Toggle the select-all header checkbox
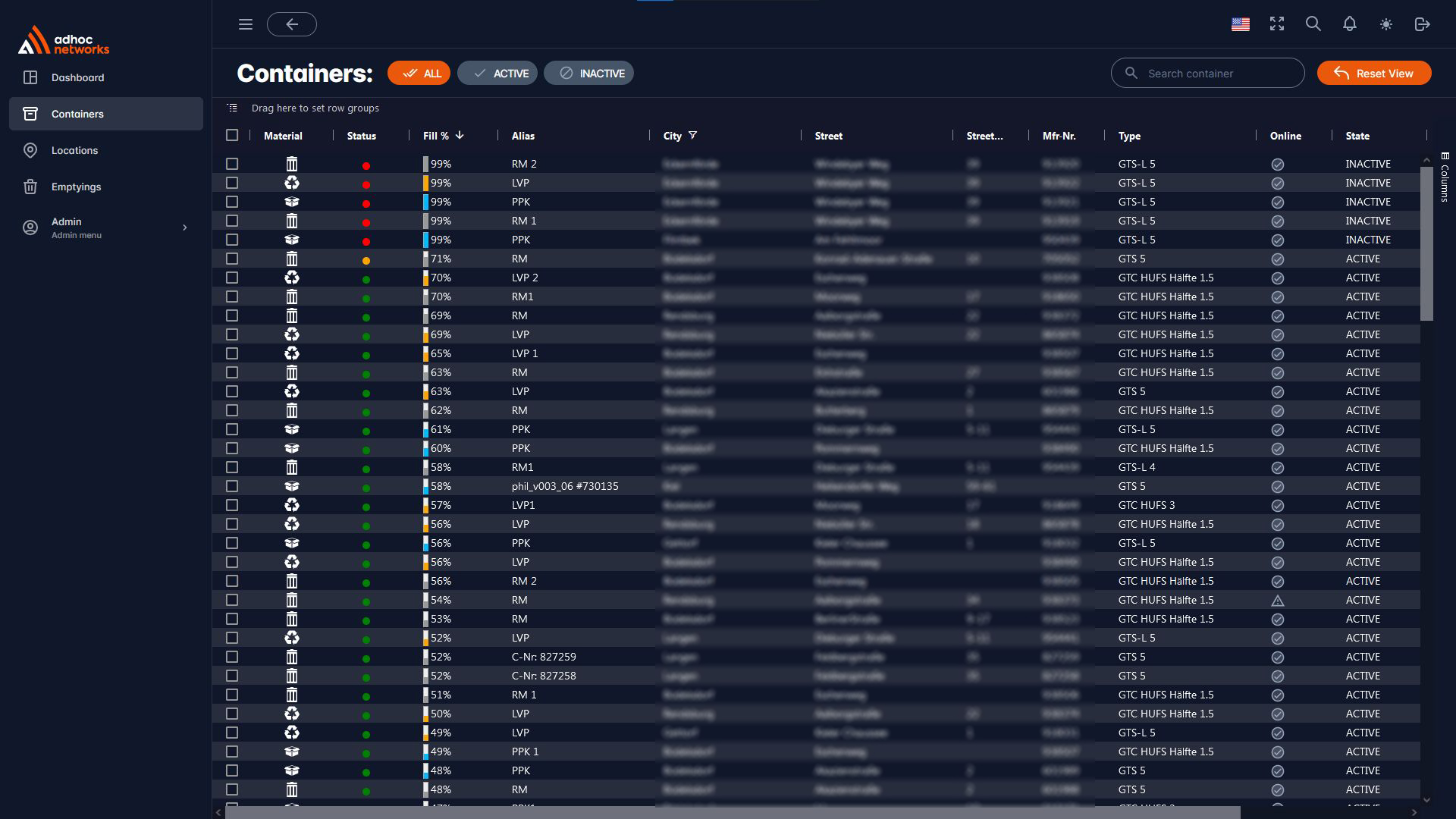The width and height of the screenshot is (1456, 819). [x=232, y=135]
